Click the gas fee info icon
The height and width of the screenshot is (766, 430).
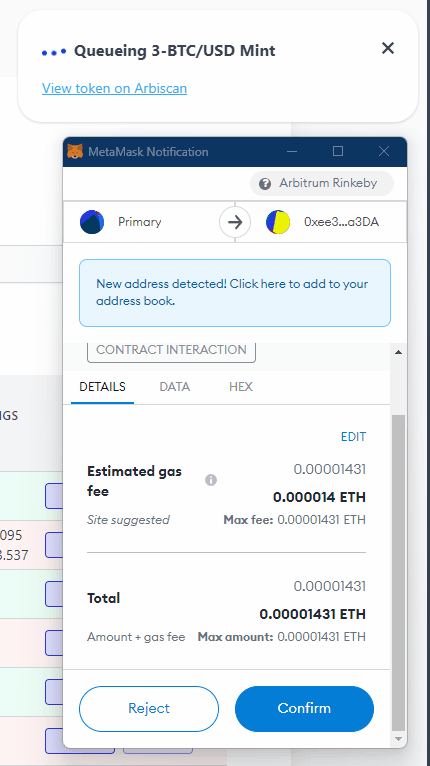pos(211,480)
